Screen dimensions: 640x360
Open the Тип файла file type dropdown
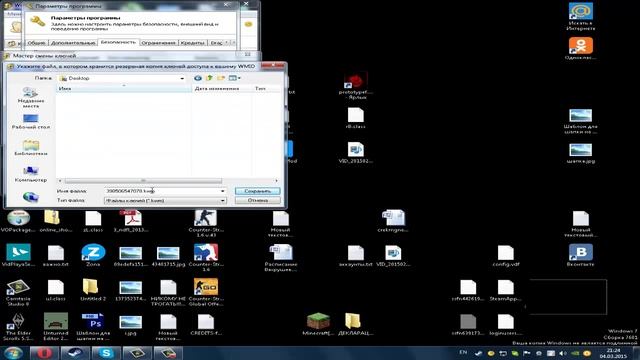click(165, 200)
